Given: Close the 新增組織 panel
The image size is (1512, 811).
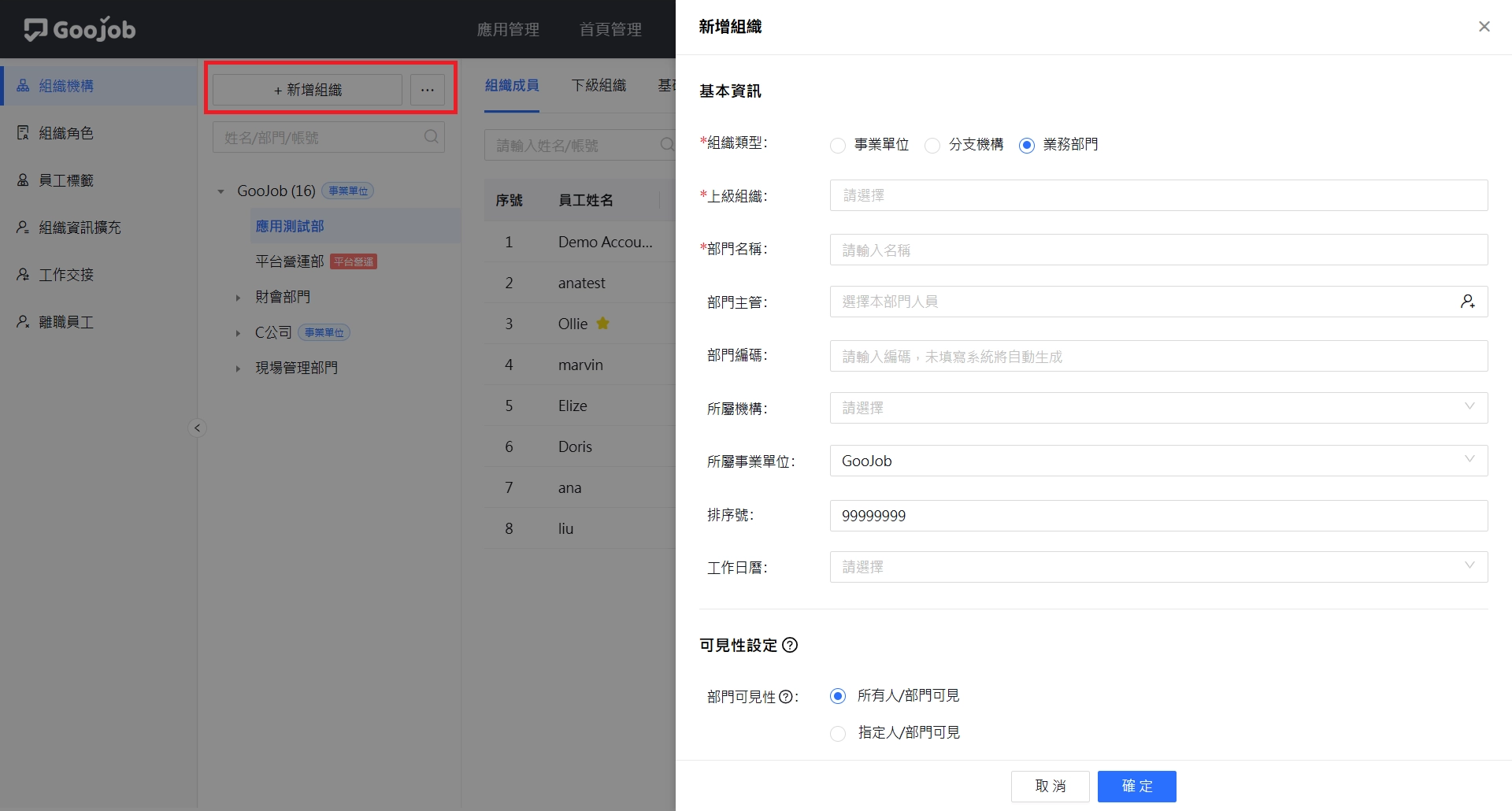Looking at the screenshot, I should [1484, 27].
